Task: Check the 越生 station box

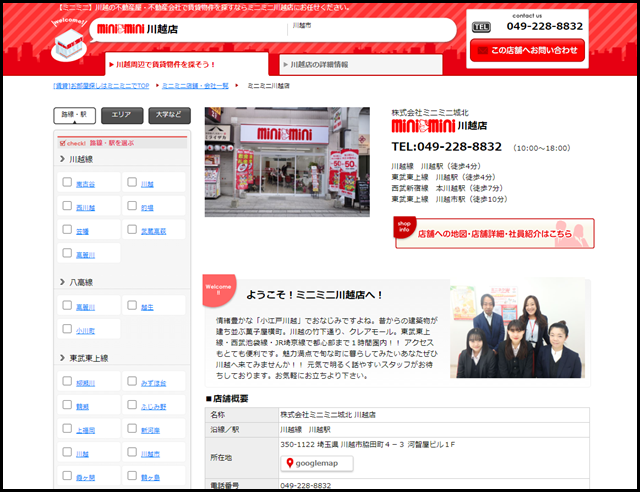Action: pyautogui.click(x=132, y=305)
